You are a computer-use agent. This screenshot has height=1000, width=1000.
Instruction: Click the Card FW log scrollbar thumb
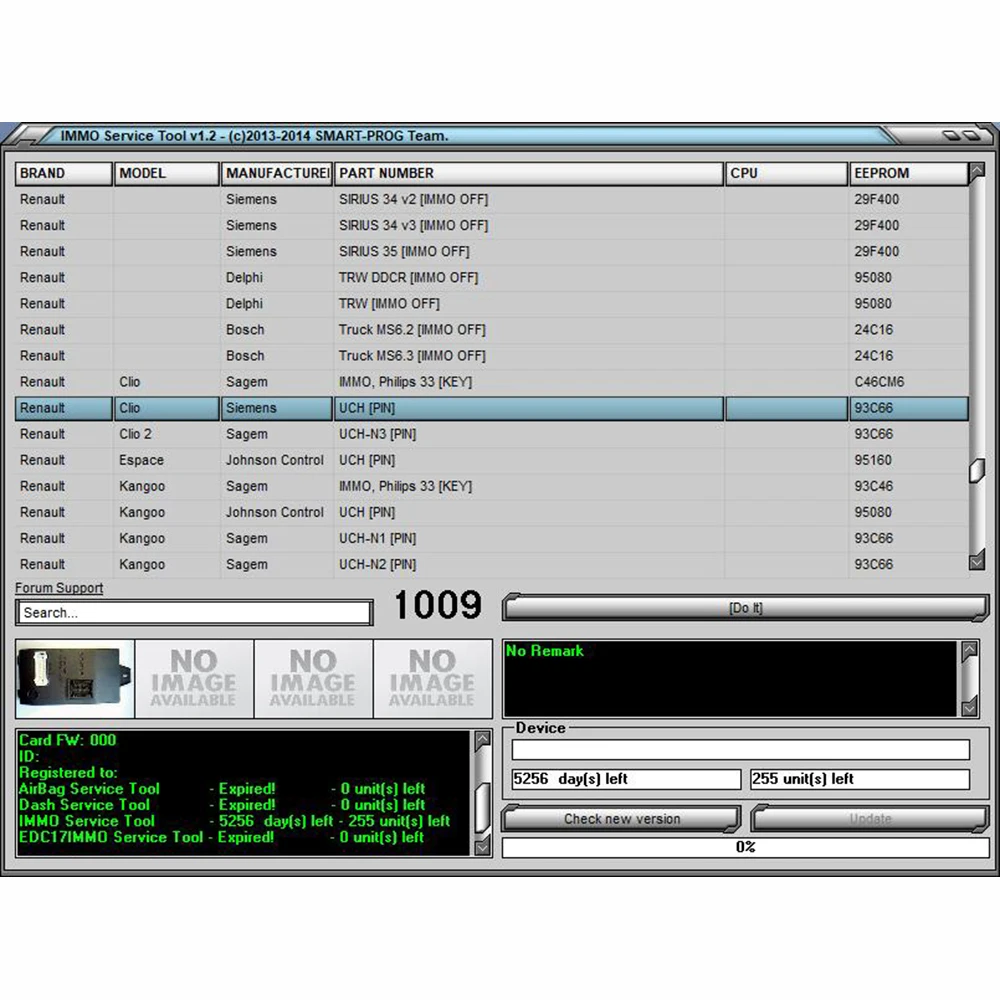(483, 807)
